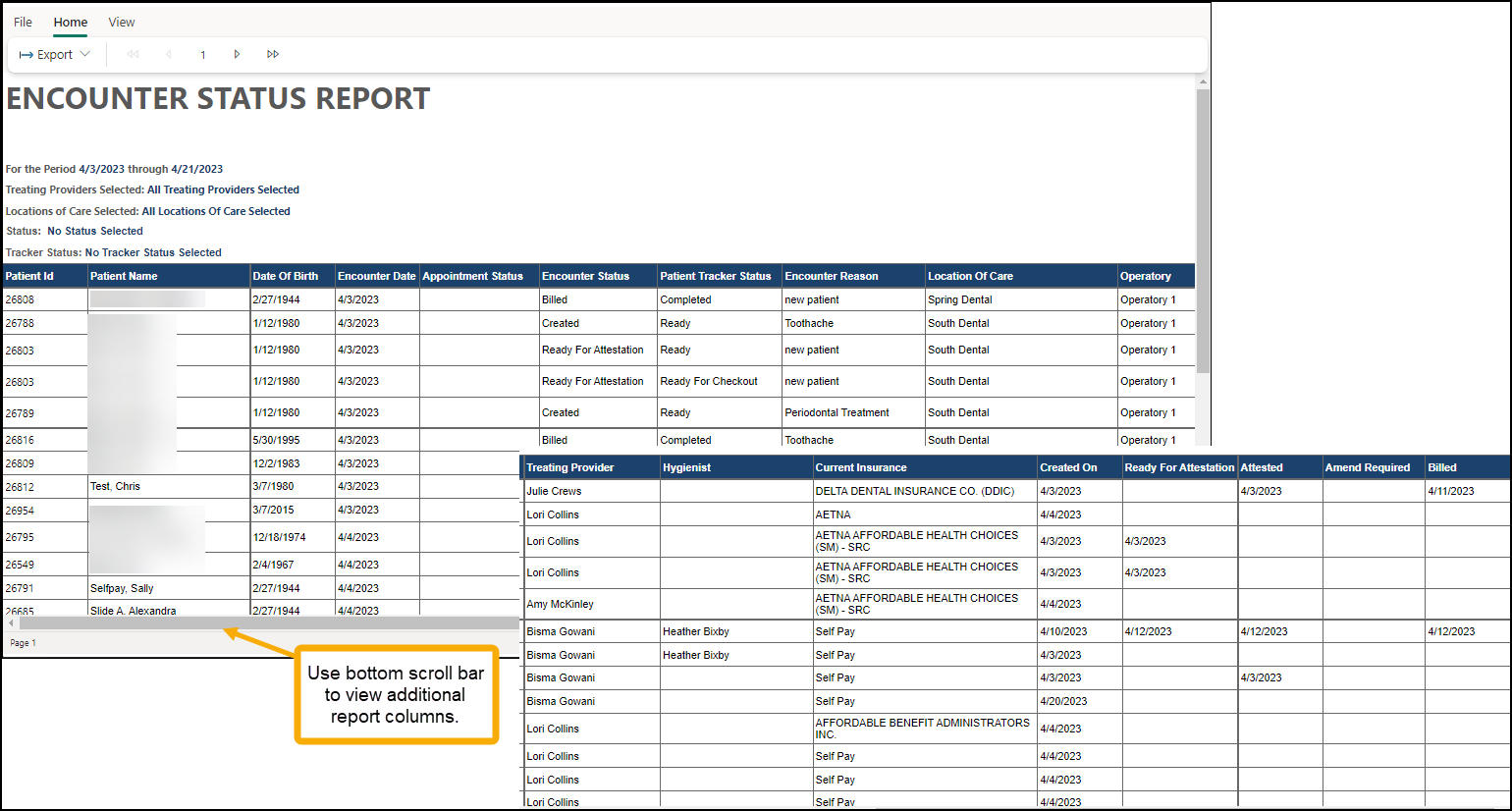Select the Patient Id column header

[x=45, y=276]
